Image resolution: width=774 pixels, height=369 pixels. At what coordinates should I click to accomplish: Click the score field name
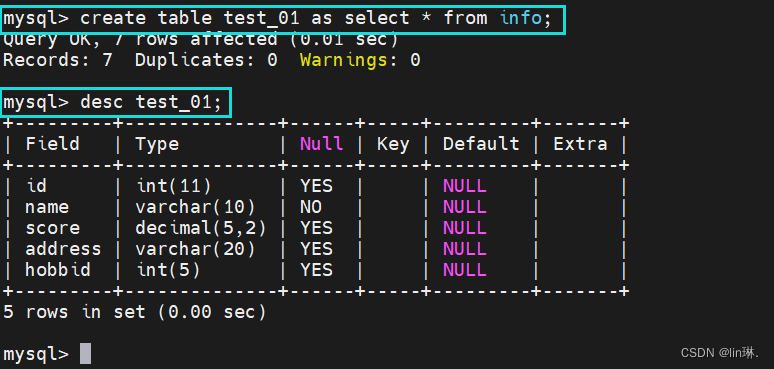click(52, 228)
